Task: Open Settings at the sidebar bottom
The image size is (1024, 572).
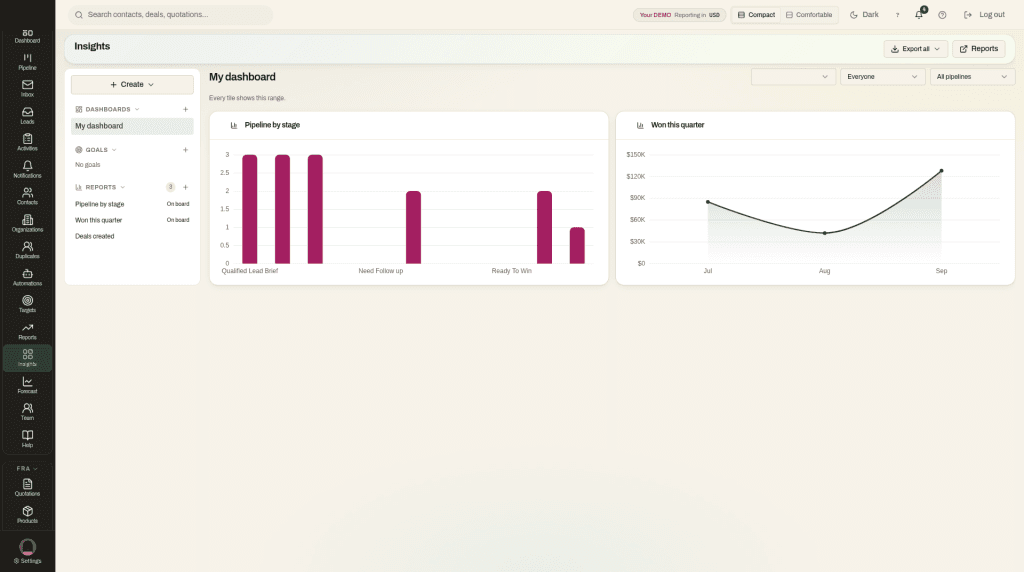Action: (x=27, y=552)
